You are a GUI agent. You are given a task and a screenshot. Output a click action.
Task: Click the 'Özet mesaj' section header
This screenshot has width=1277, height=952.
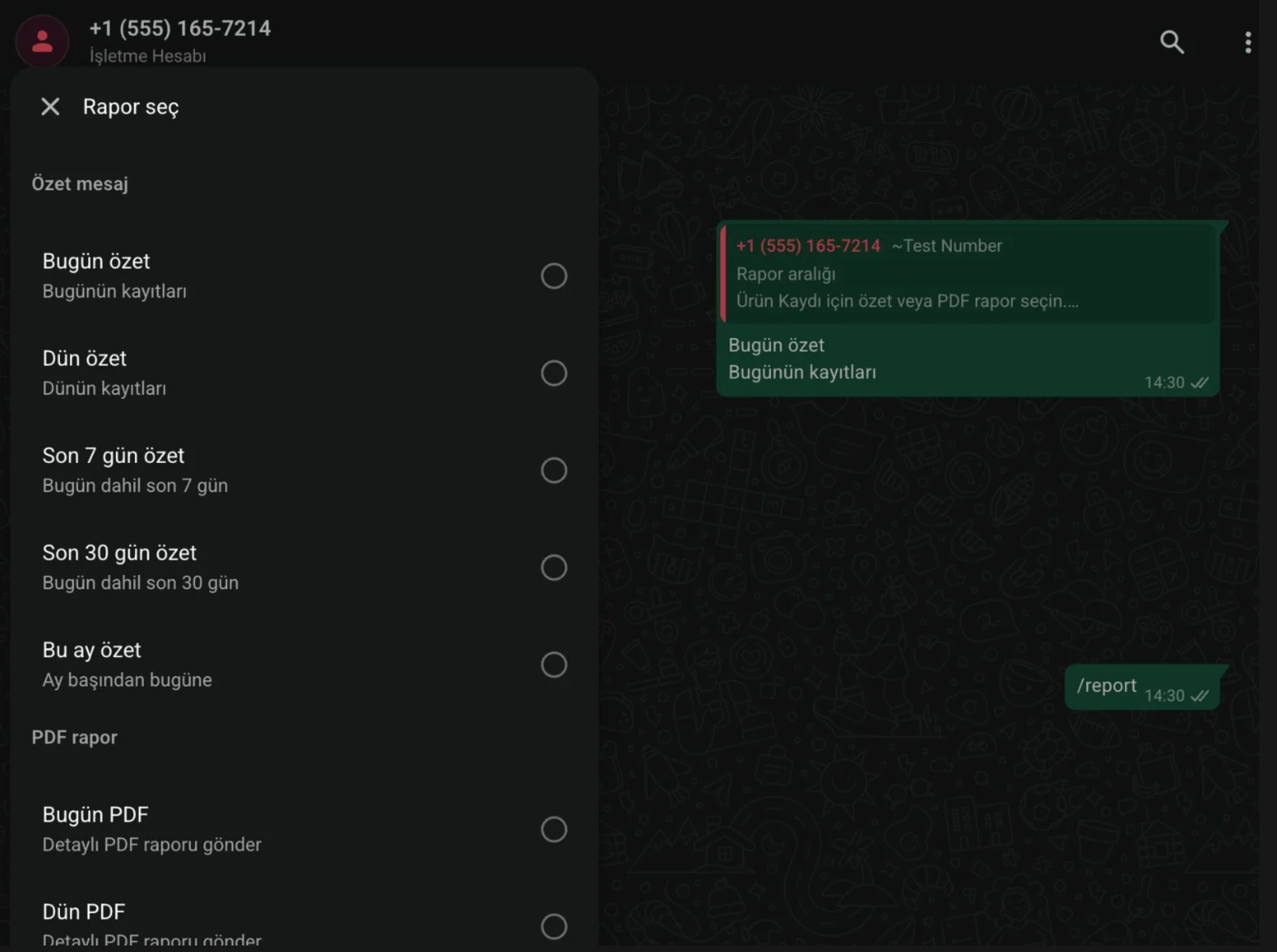tap(80, 184)
